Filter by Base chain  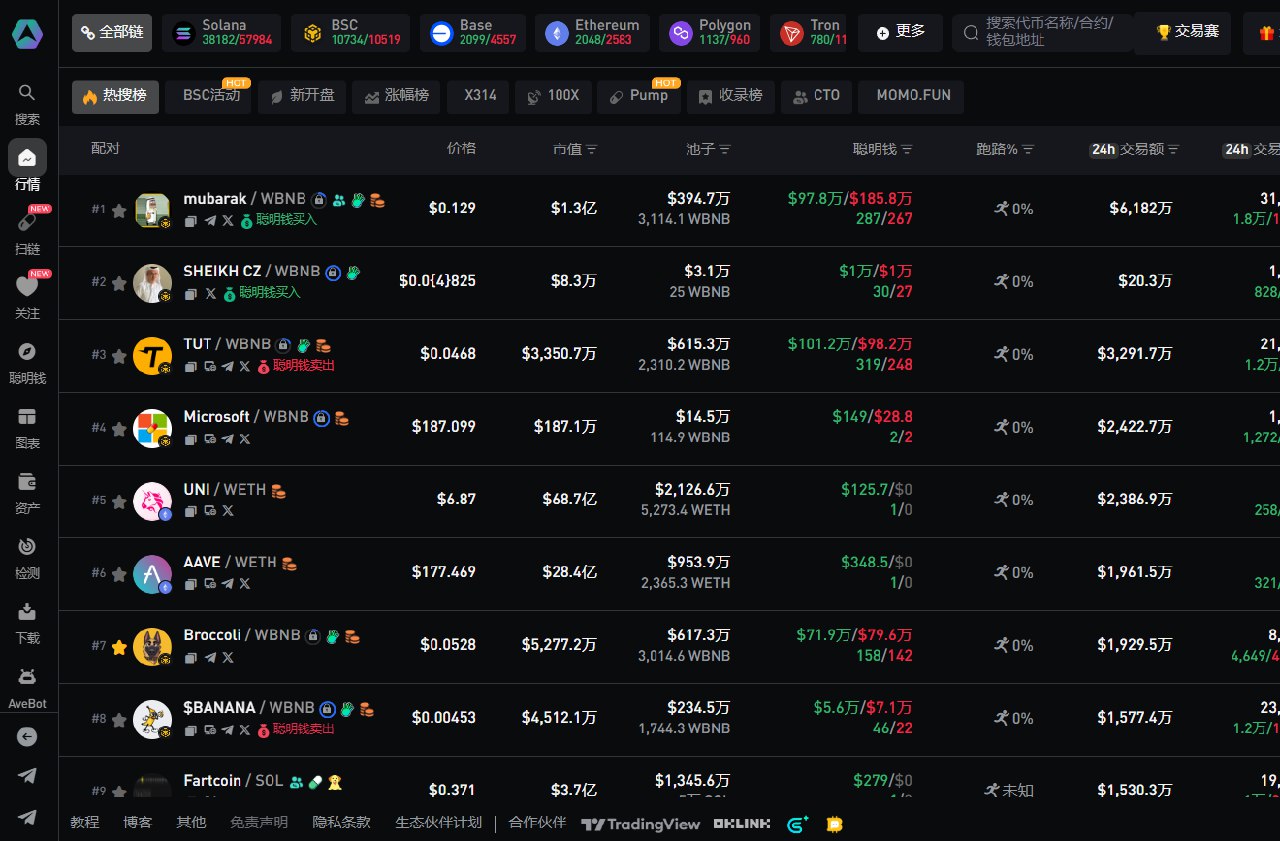pos(472,33)
